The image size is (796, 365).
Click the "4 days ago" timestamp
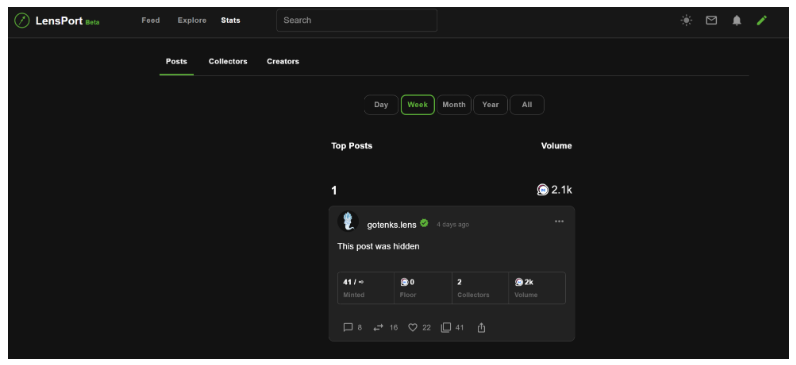pos(453,224)
